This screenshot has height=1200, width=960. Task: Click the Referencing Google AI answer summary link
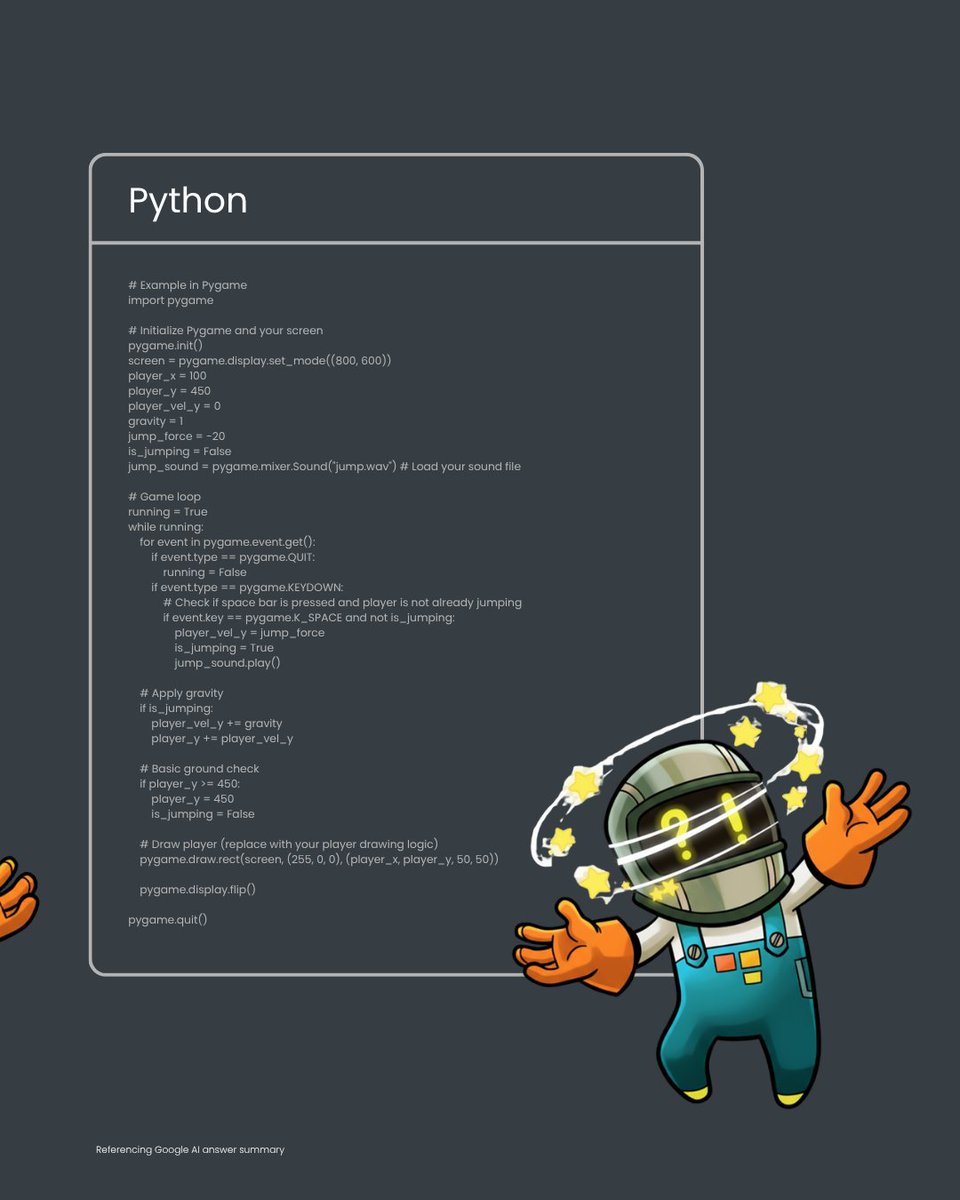[x=190, y=1149]
